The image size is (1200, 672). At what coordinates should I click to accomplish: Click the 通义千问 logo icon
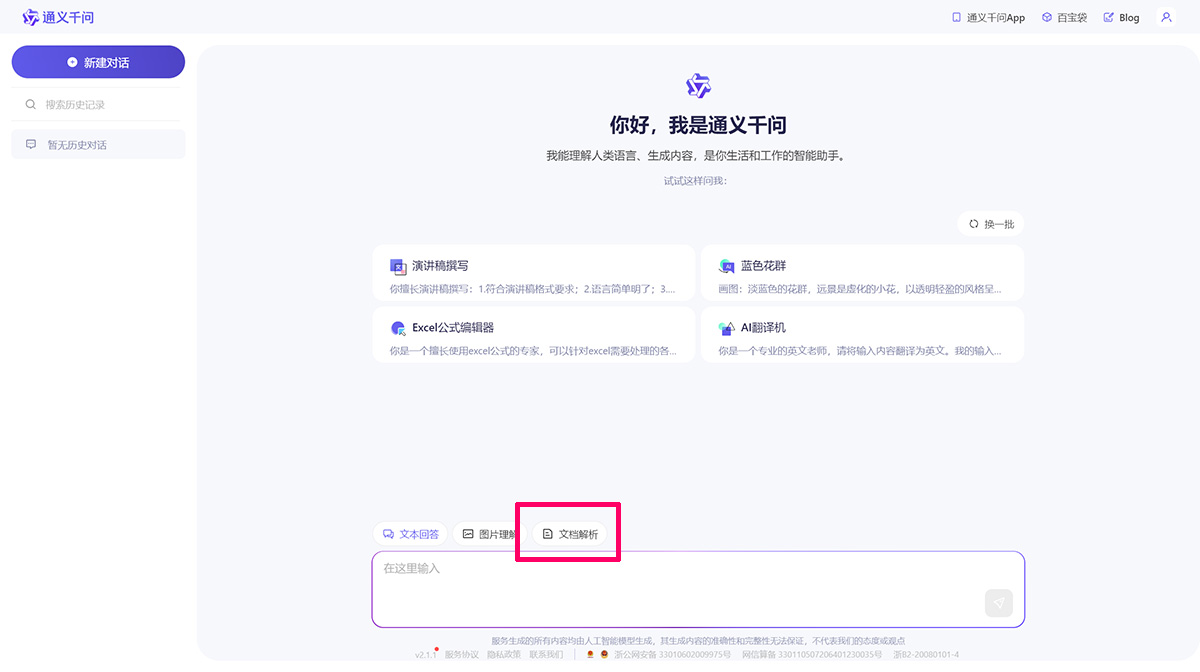32,17
